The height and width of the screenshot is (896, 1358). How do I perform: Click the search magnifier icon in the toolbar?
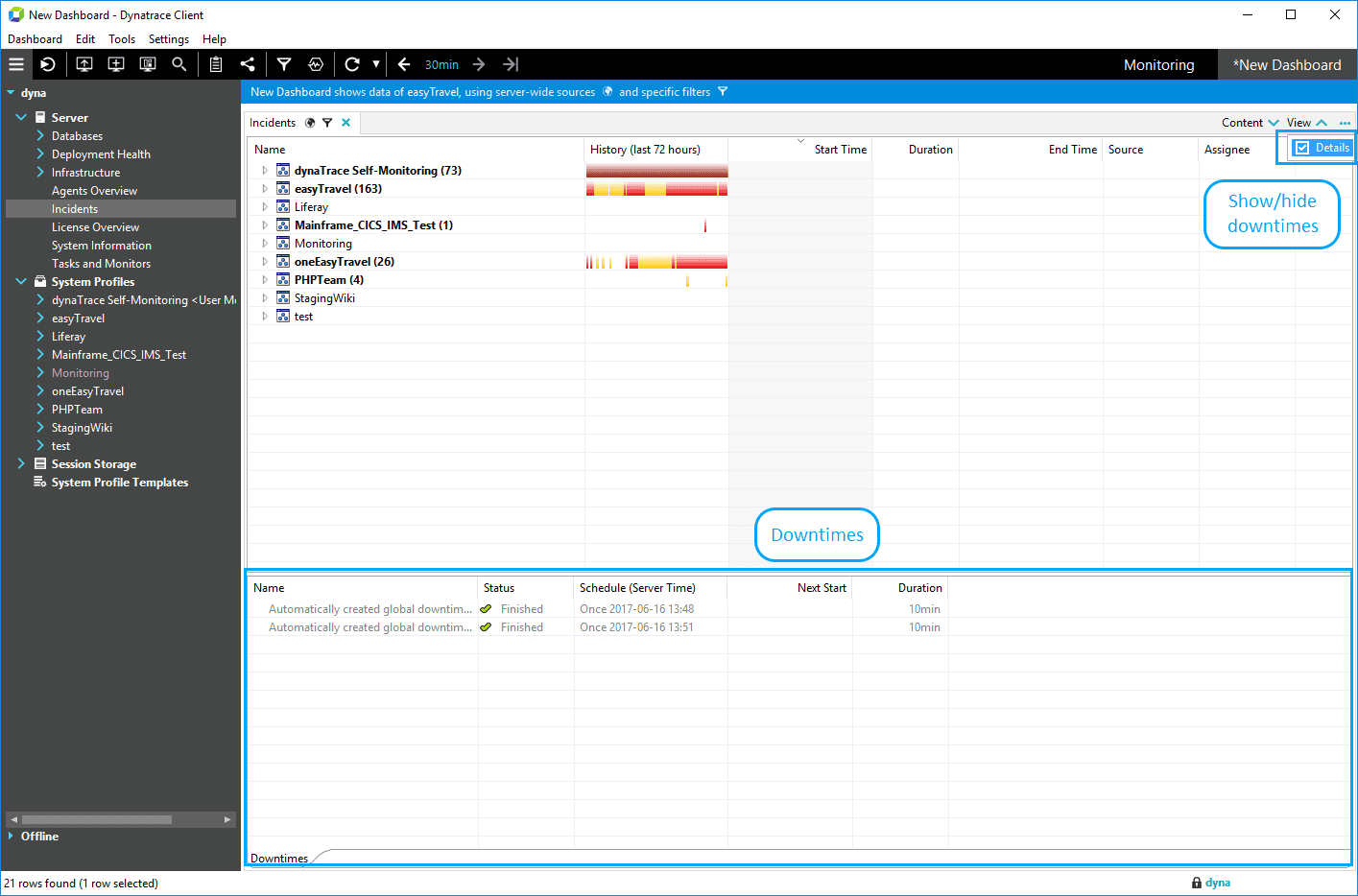[179, 64]
